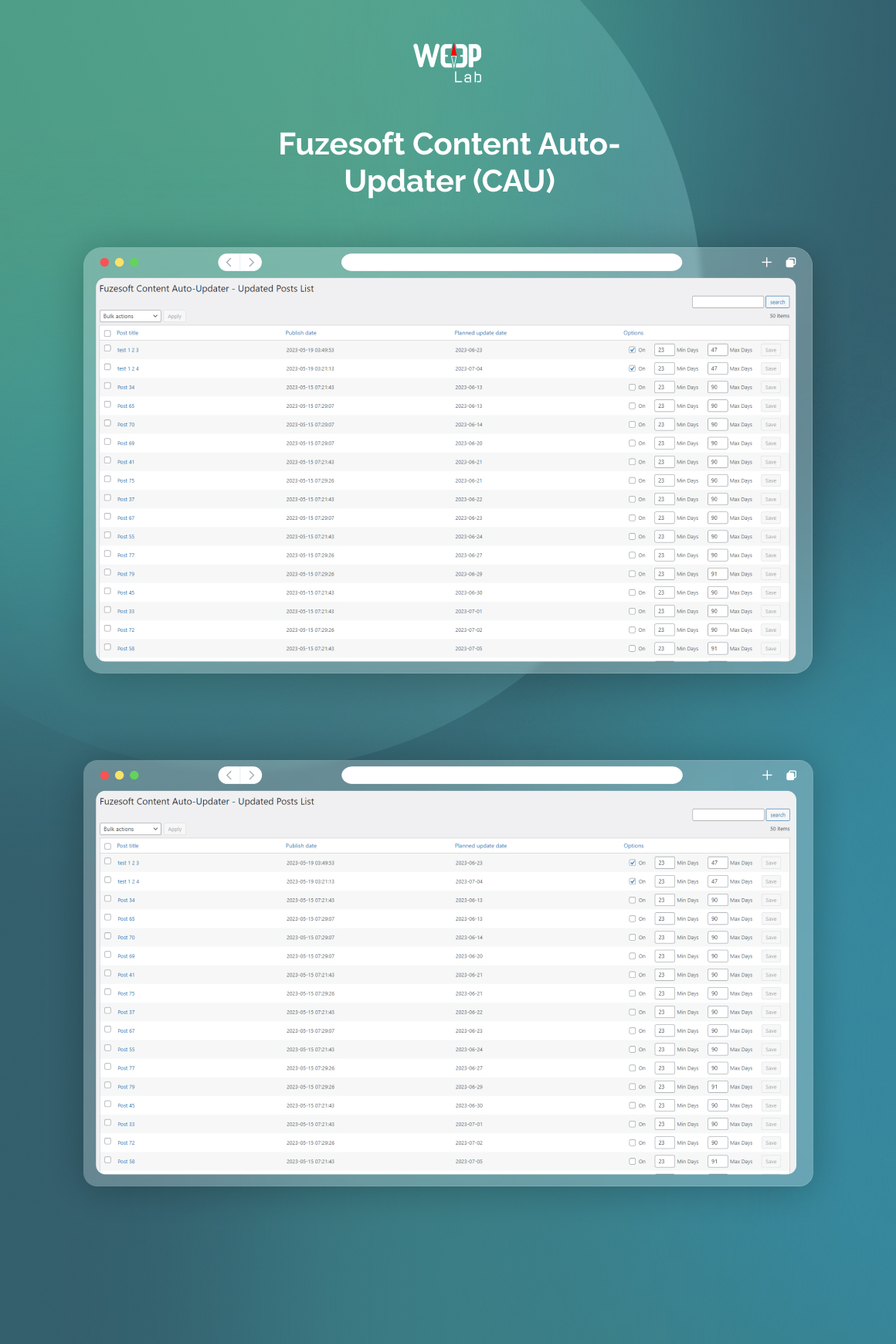
Task: Save Post 41 row in top window
Action: click(x=771, y=463)
